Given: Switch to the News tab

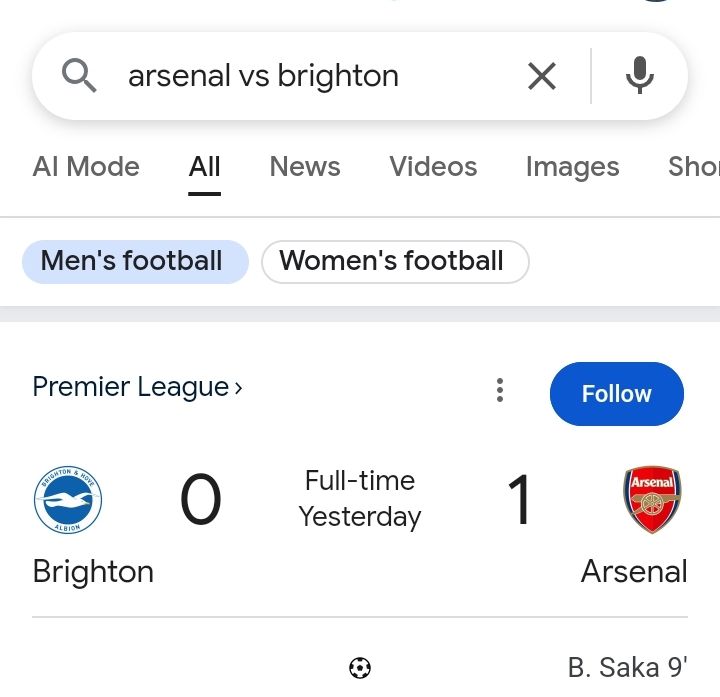Looking at the screenshot, I should (x=305, y=167).
